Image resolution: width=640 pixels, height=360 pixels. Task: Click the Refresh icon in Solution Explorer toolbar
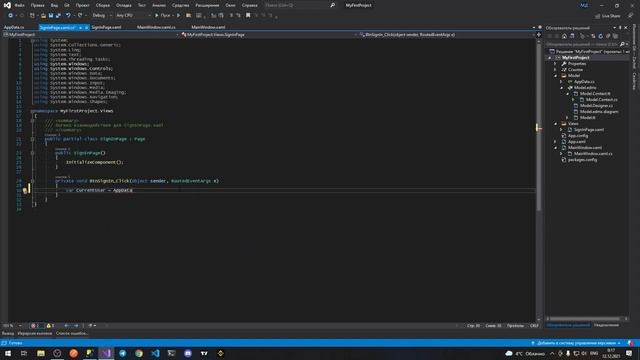[x=600, y=36]
